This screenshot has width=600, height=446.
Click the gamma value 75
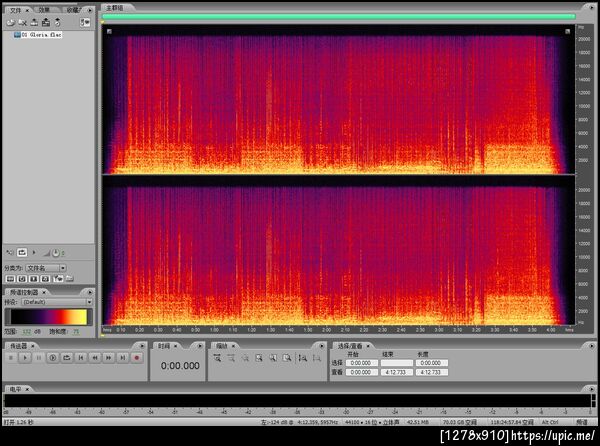pos(76,332)
